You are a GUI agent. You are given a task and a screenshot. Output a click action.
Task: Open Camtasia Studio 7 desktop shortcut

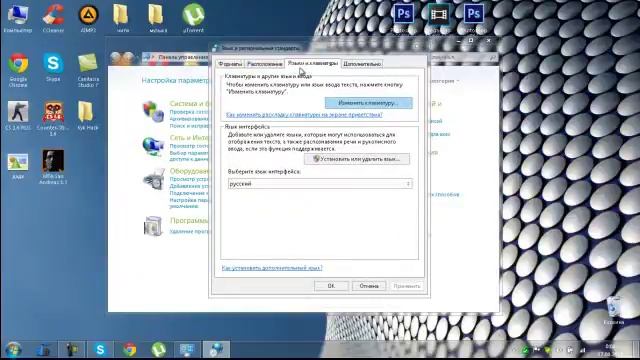coord(88,69)
